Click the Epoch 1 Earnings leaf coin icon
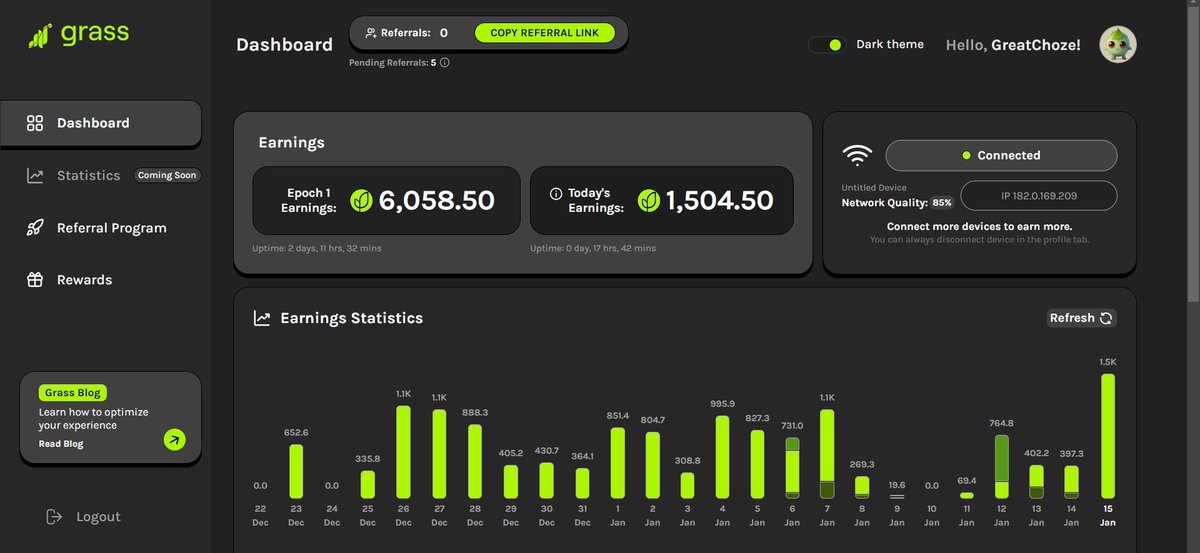This screenshot has height=553, width=1200. click(x=361, y=201)
